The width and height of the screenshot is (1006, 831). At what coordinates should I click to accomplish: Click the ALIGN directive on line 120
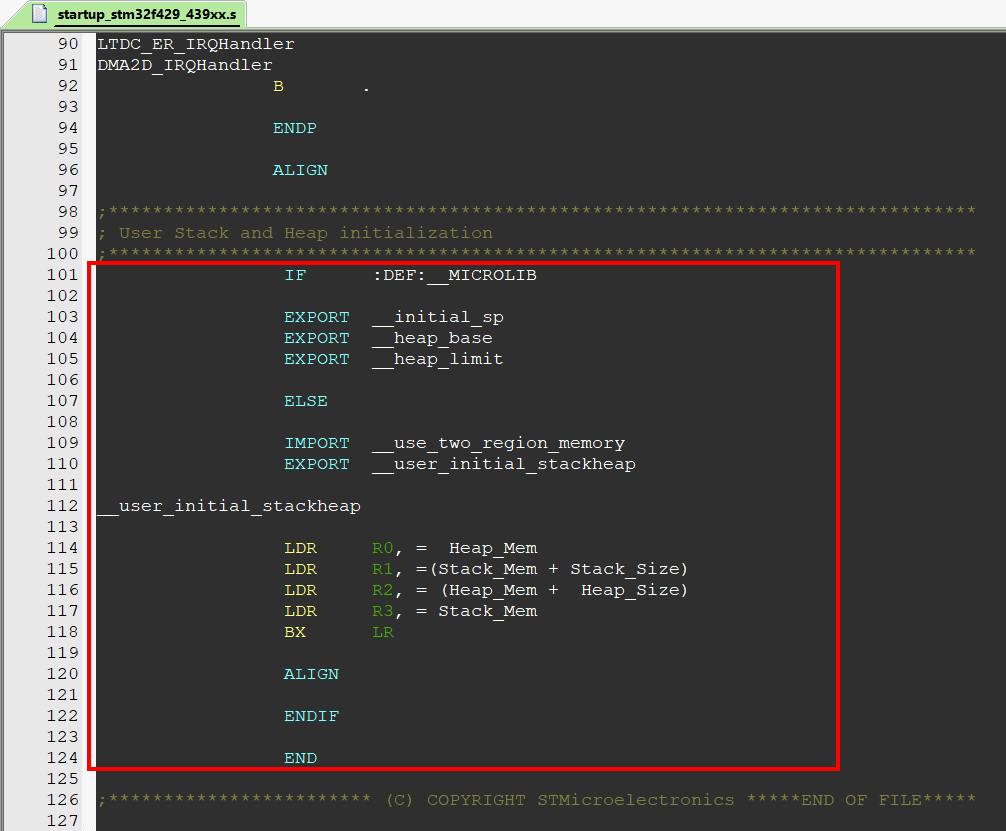[311, 674]
